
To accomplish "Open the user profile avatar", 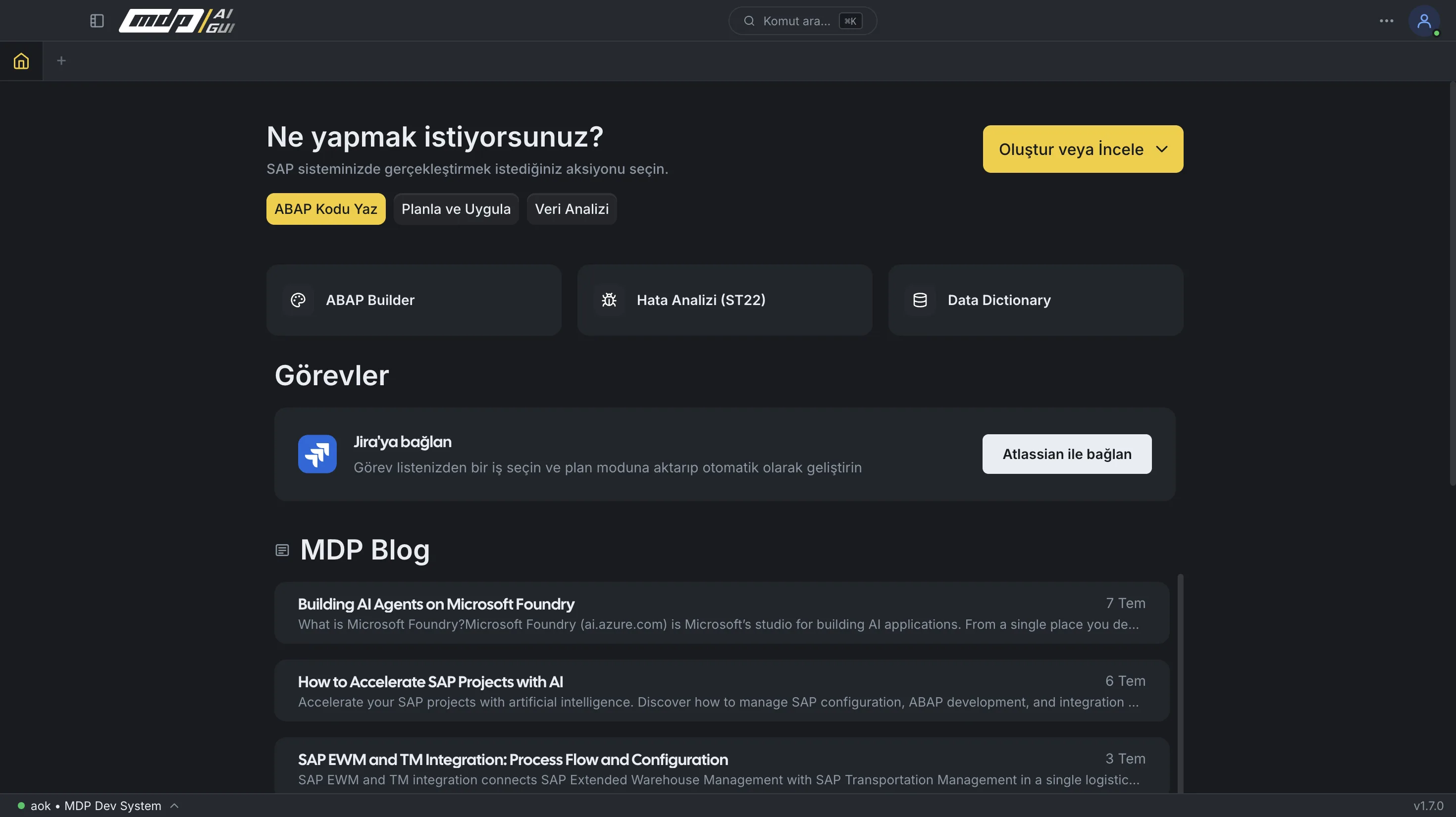I will pyautogui.click(x=1424, y=21).
